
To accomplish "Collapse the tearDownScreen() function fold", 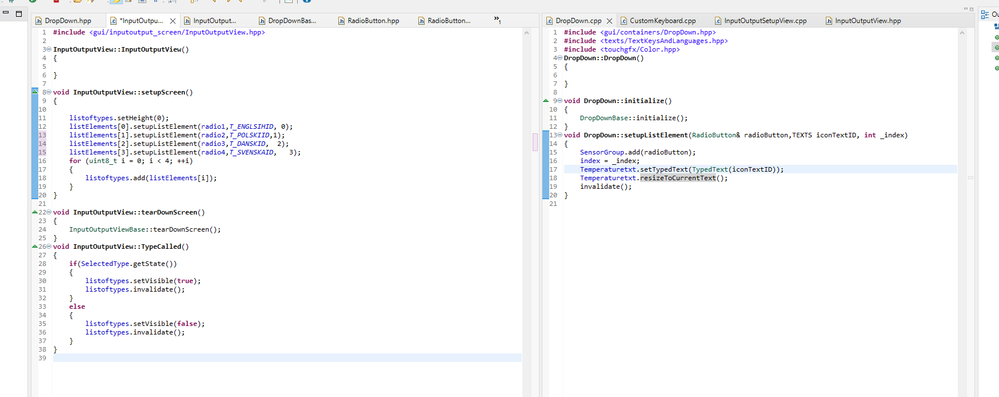I will coord(49,212).
